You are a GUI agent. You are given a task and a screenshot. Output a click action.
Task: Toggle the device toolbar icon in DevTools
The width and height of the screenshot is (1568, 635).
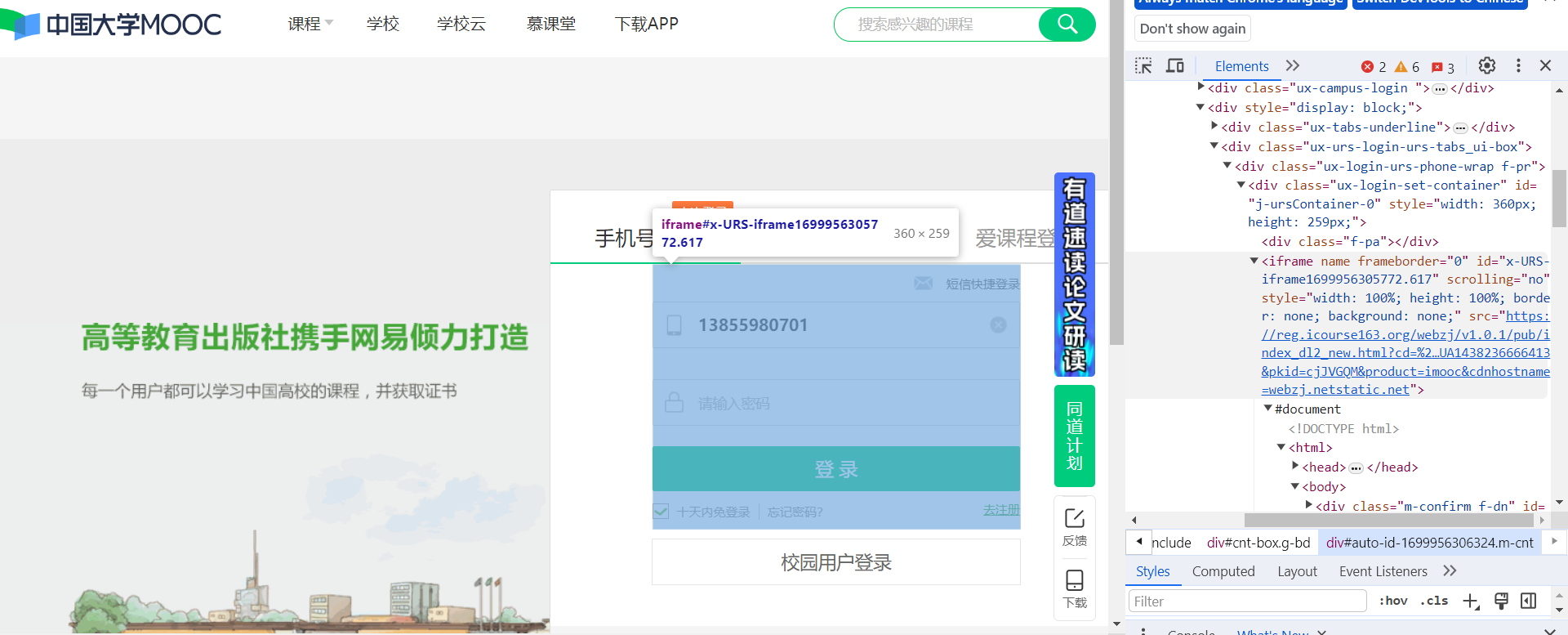[x=1174, y=66]
